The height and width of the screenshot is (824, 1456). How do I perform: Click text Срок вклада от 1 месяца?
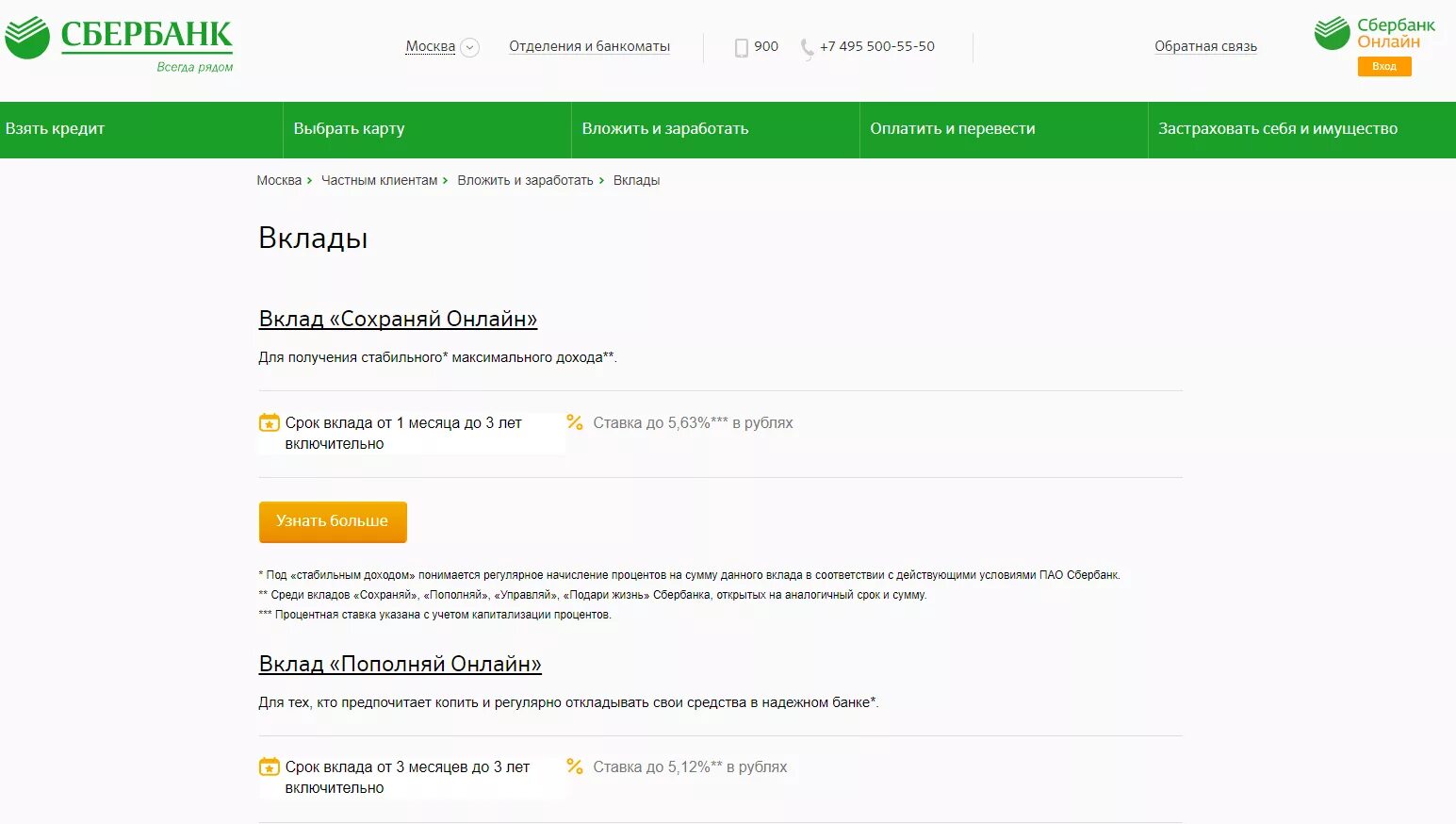coord(403,434)
